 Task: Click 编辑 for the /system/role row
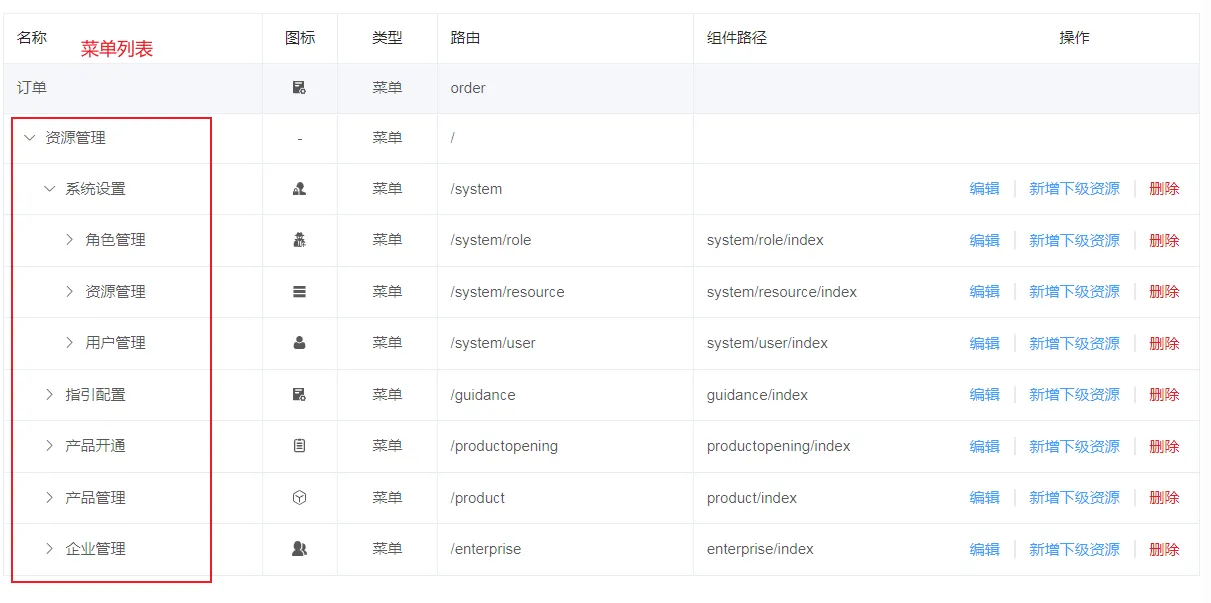[x=984, y=240]
